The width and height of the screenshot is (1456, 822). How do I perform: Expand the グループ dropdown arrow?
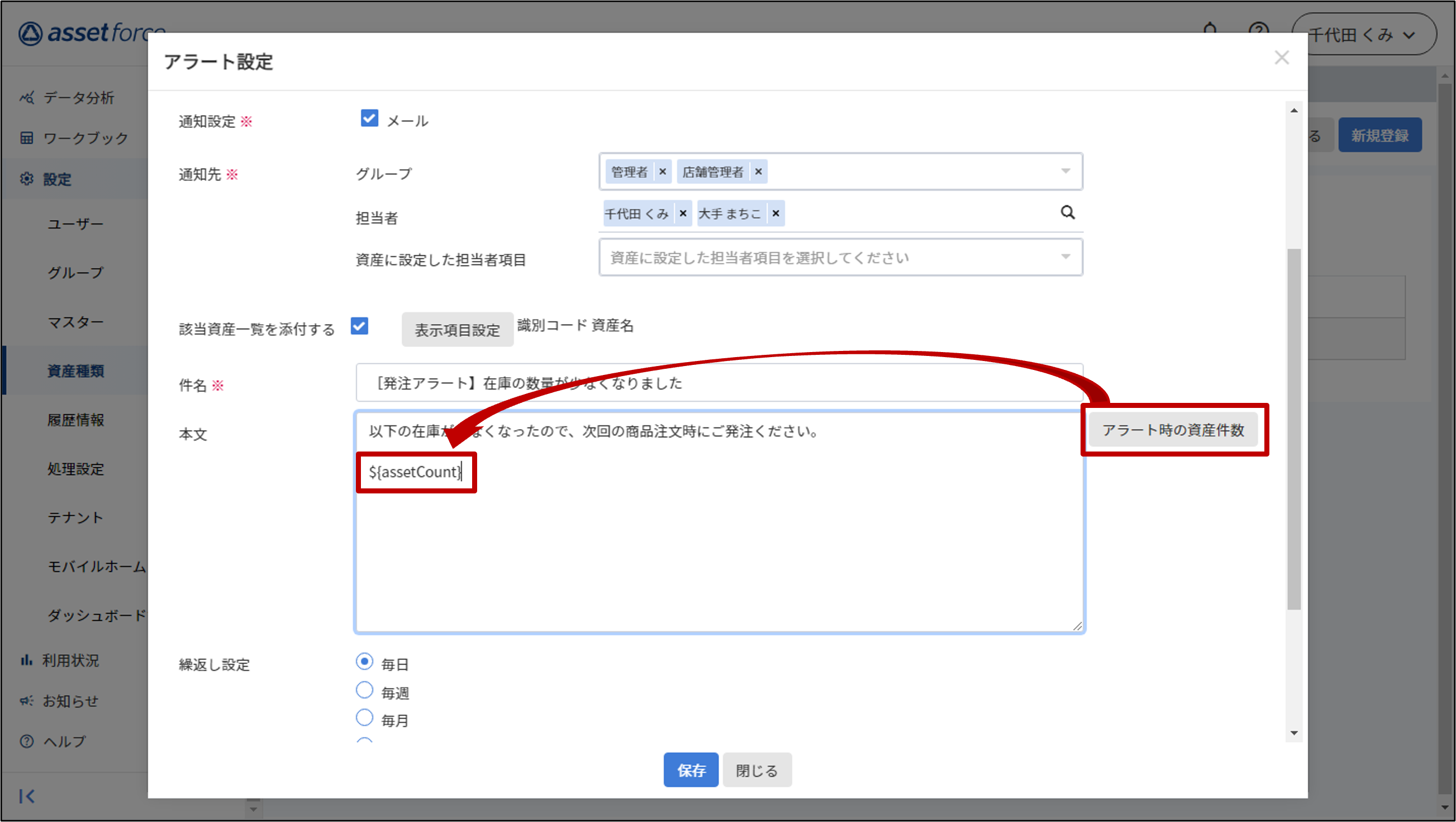pos(1065,171)
